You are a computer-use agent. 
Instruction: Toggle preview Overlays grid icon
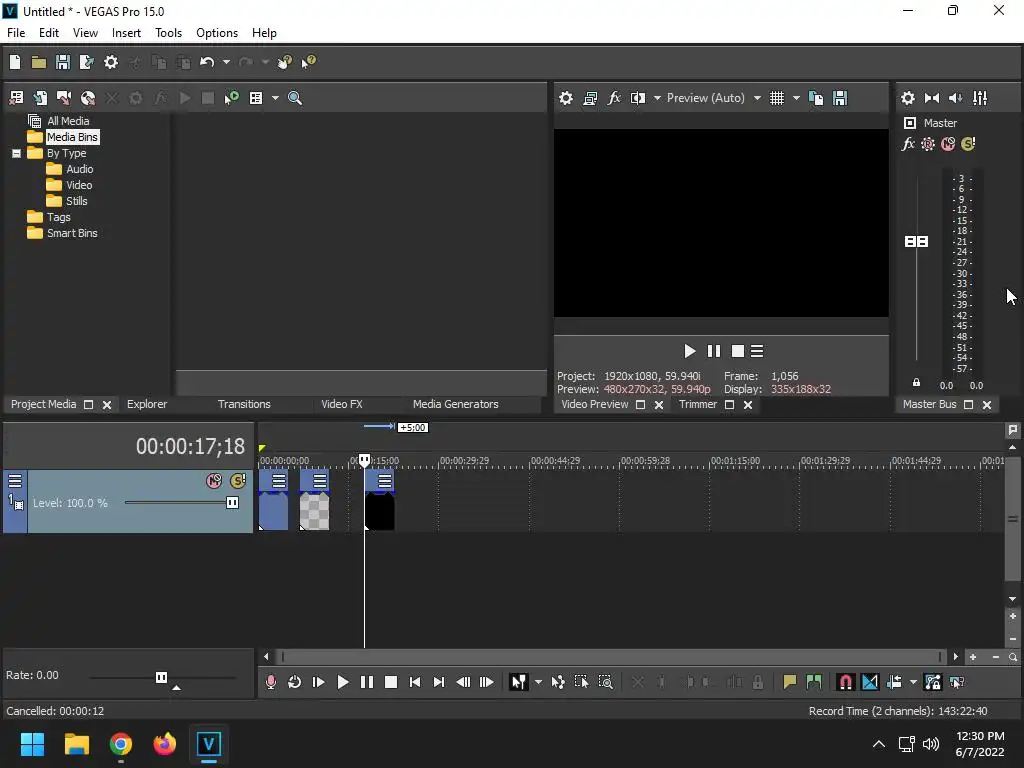coord(776,98)
